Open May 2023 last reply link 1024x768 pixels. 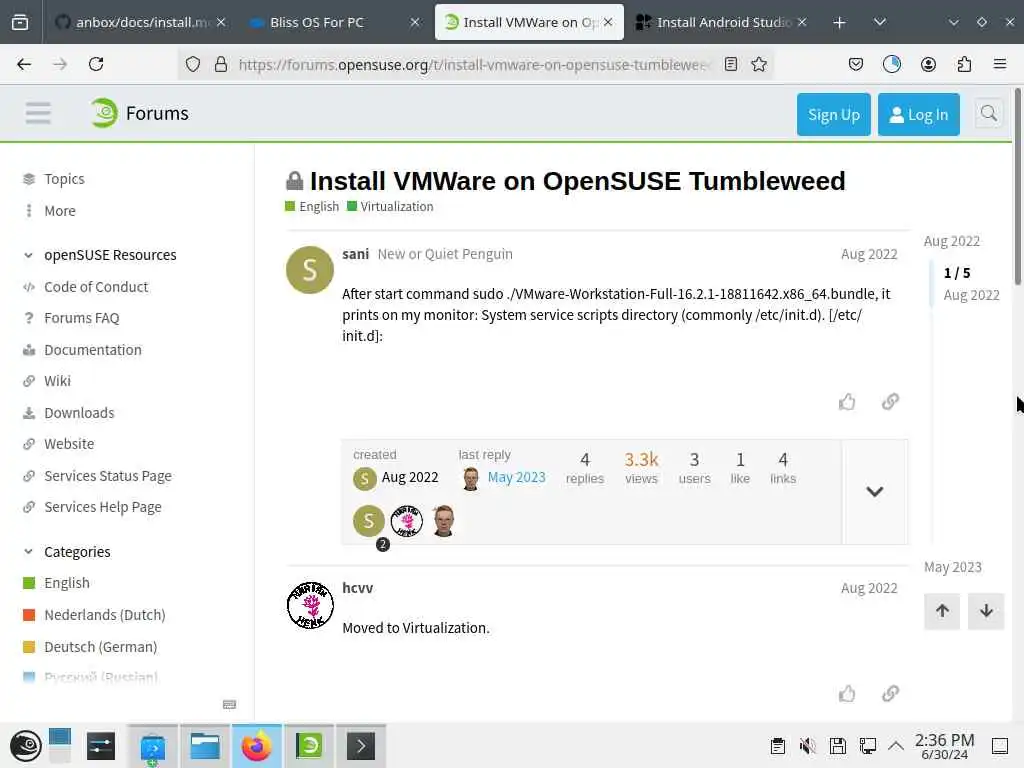(516, 477)
